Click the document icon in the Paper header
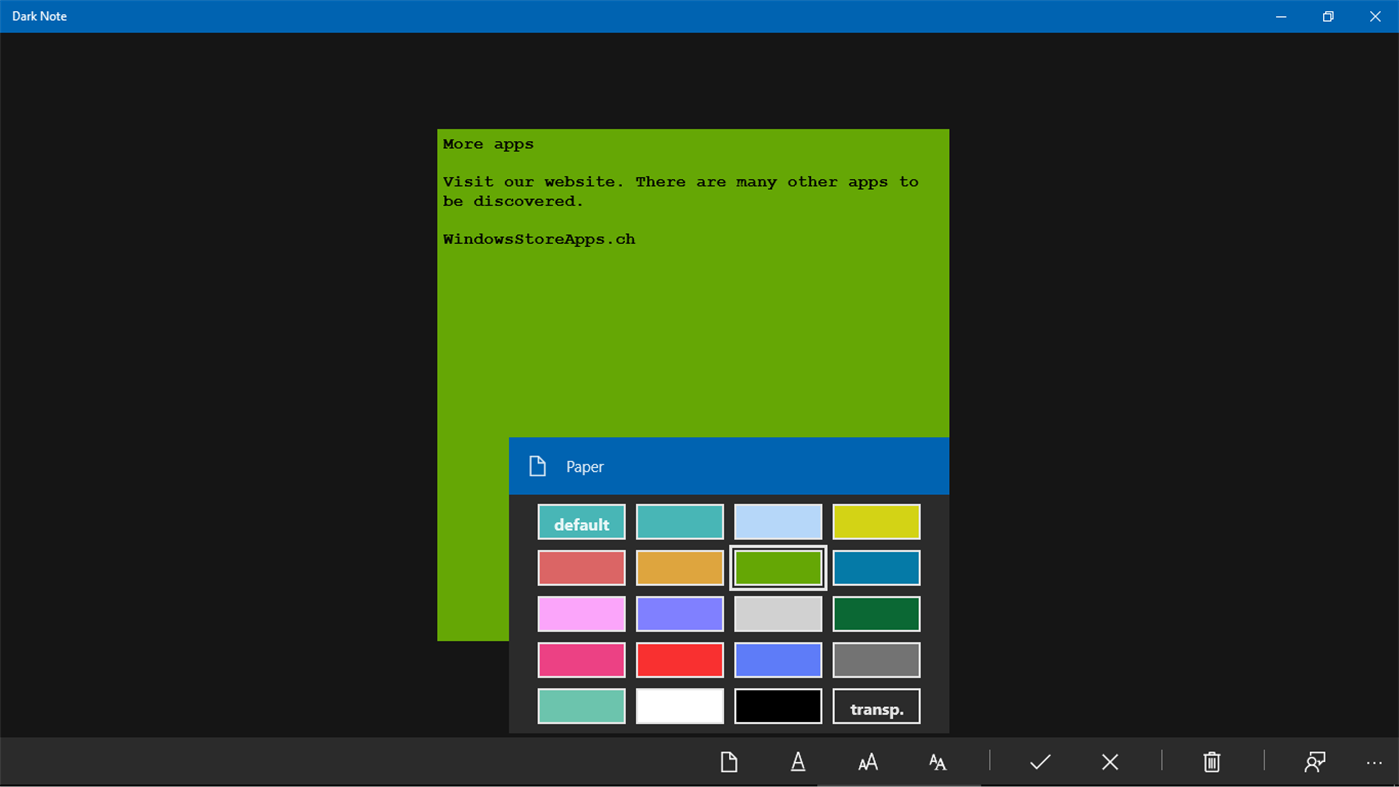Screen dimensions: 1399x787 pyautogui.click(x=537, y=465)
